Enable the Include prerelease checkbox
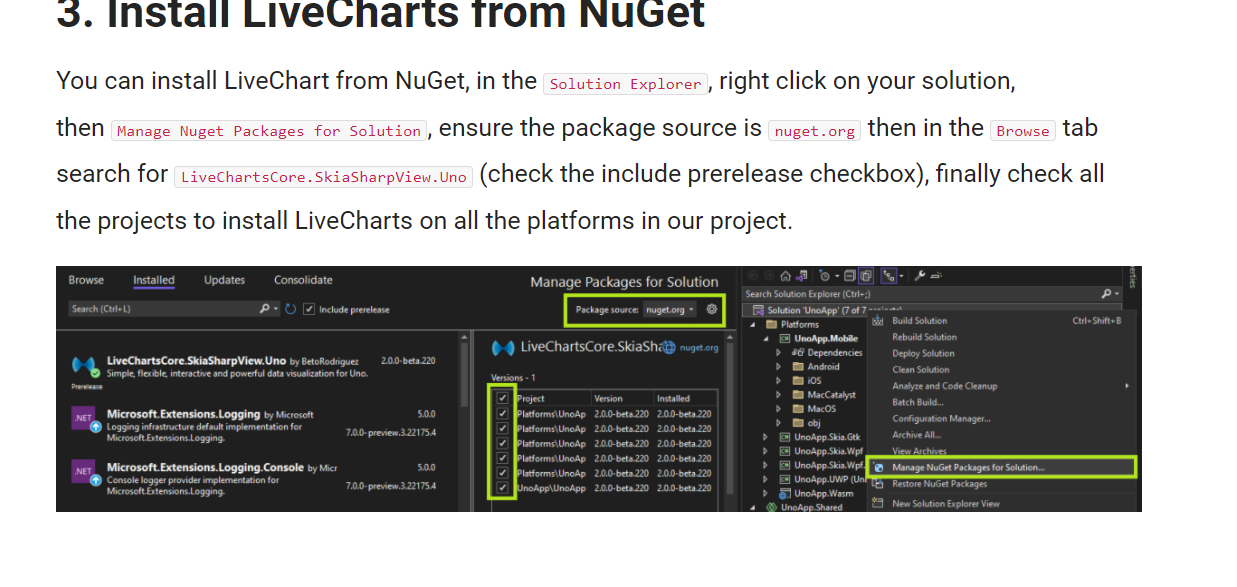This screenshot has height=587, width=1237. point(308,310)
